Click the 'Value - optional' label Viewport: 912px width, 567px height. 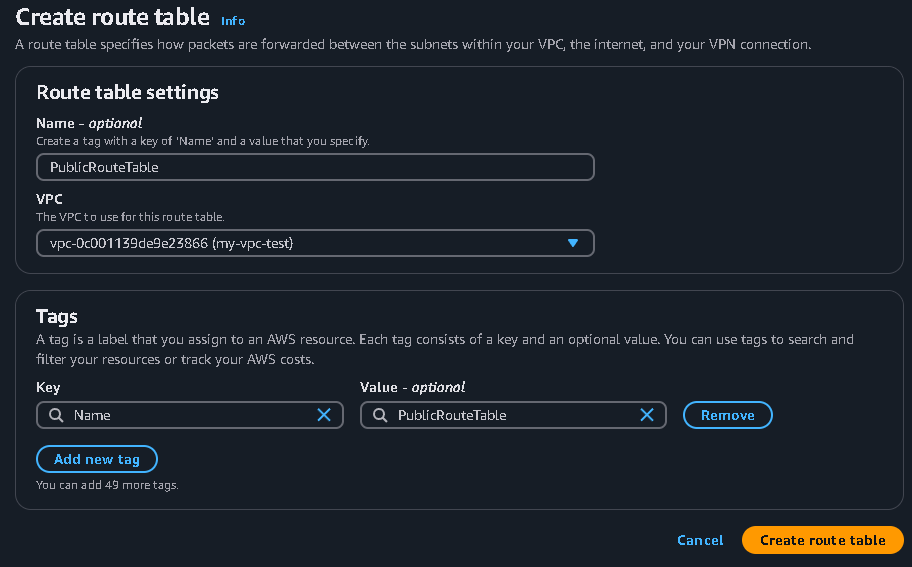tap(412, 387)
